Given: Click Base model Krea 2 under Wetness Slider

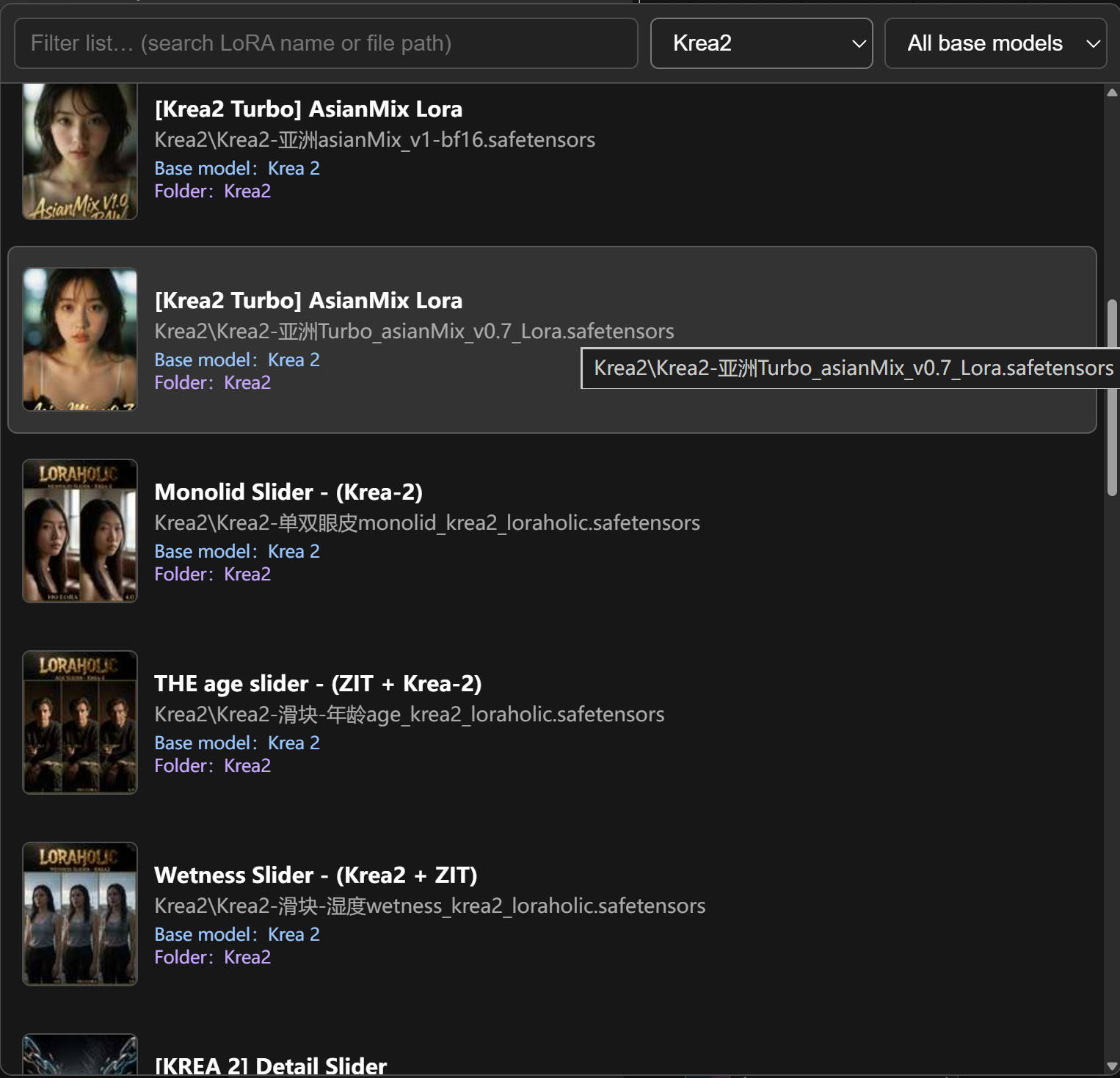Looking at the screenshot, I should coord(237,934).
